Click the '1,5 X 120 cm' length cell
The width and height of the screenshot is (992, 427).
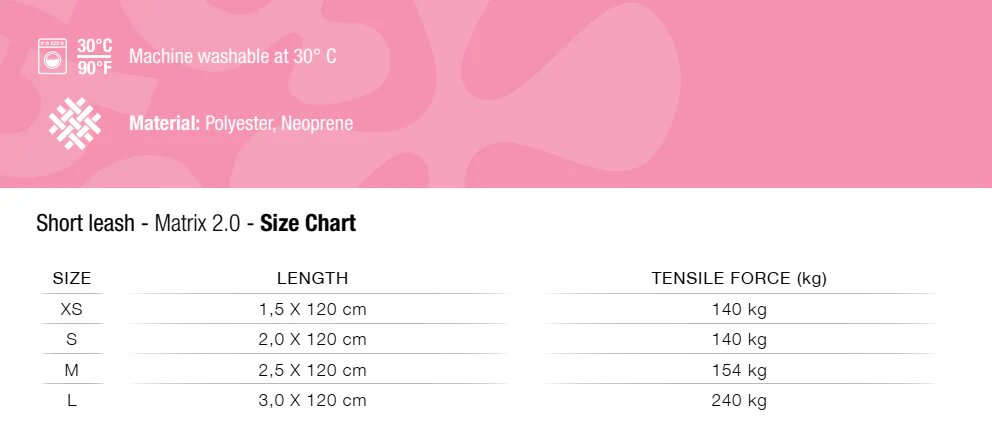point(313,310)
